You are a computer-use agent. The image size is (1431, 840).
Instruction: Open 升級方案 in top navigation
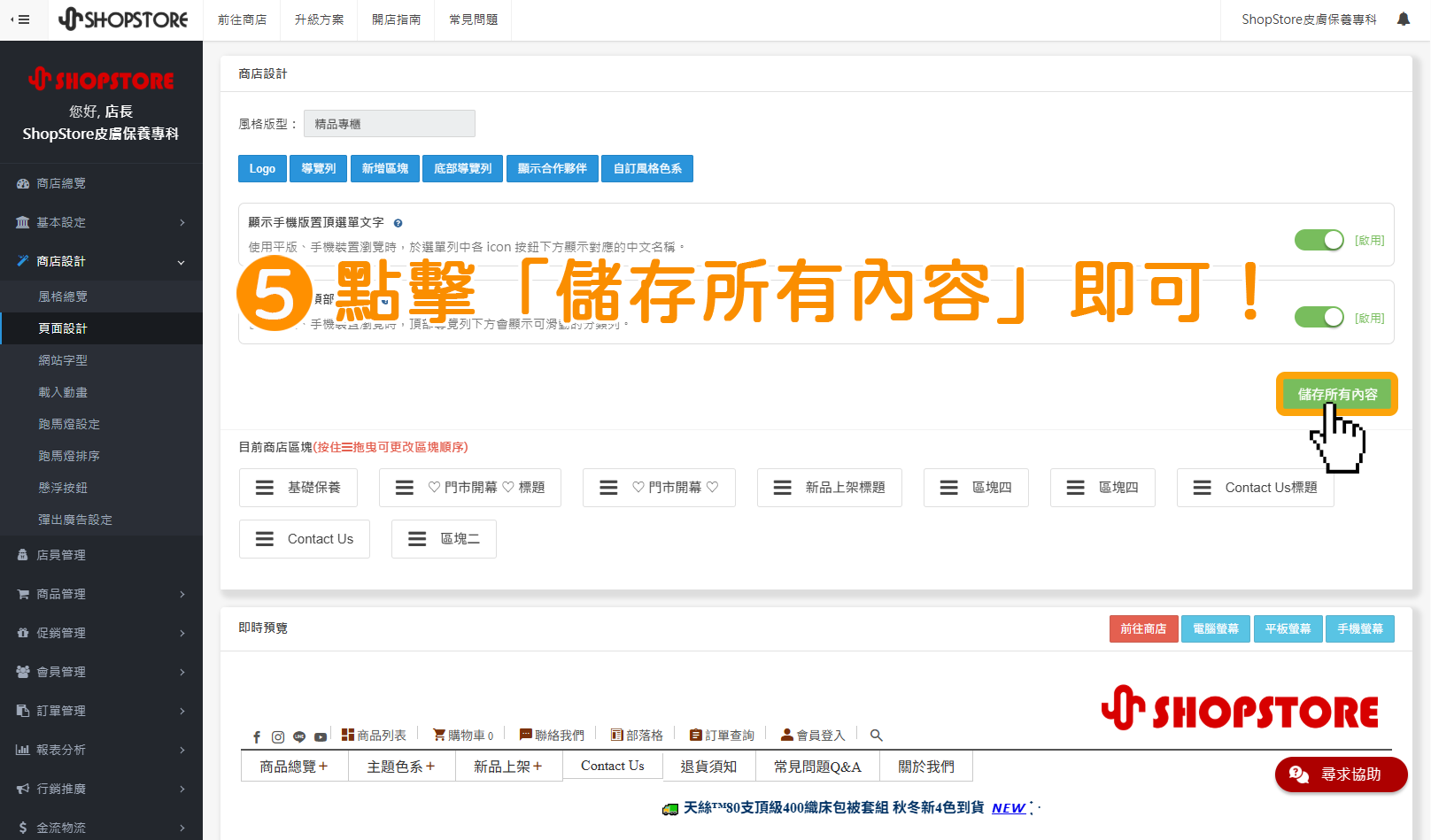320,19
